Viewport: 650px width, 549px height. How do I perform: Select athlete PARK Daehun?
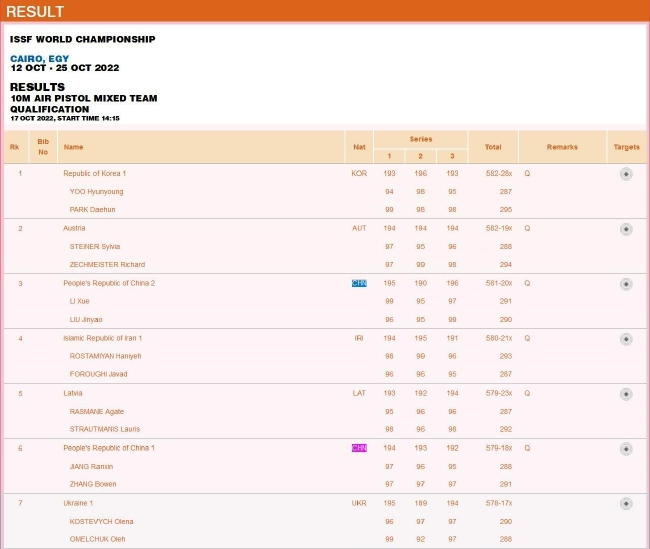click(x=92, y=209)
